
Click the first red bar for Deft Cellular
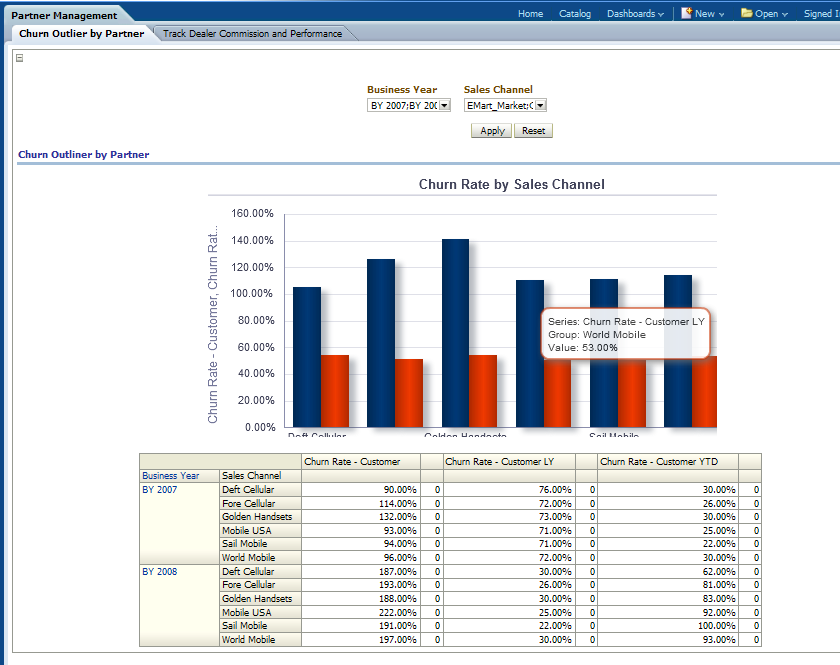[x=335, y=391]
